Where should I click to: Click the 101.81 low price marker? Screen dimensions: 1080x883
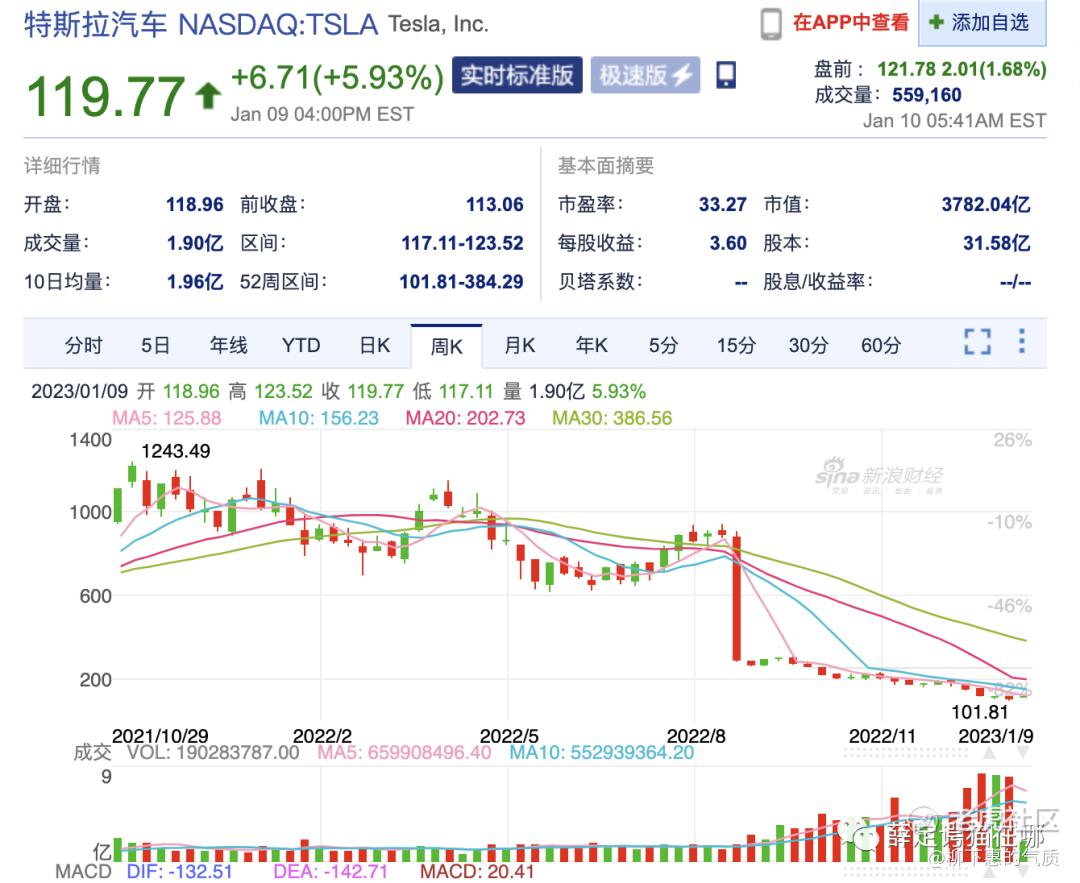click(979, 712)
